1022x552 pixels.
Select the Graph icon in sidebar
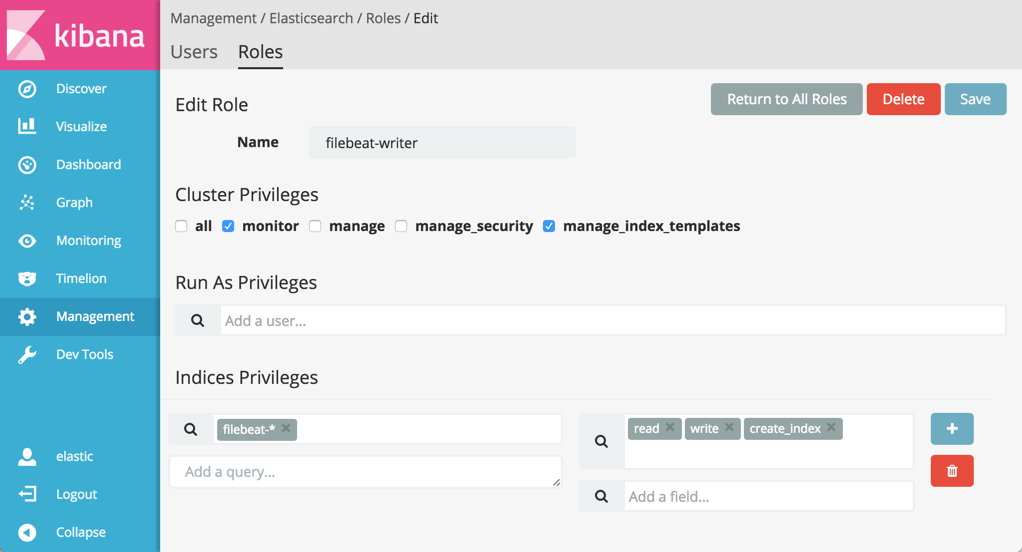[x=27, y=203]
